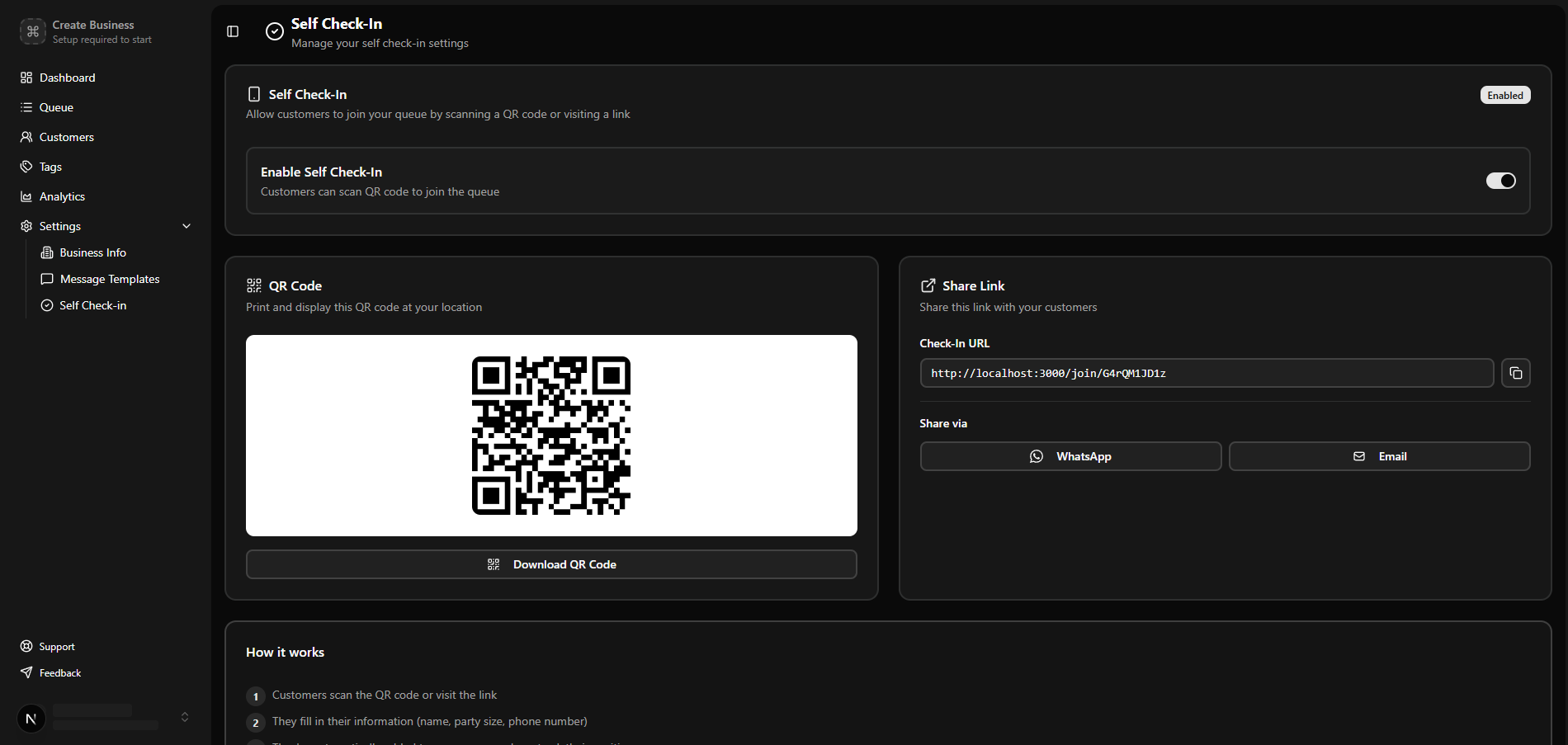The height and width of the screenshot is (745, 1568).
Task: Click the header Self Check-In circle icon
Action: click(275, 31)
